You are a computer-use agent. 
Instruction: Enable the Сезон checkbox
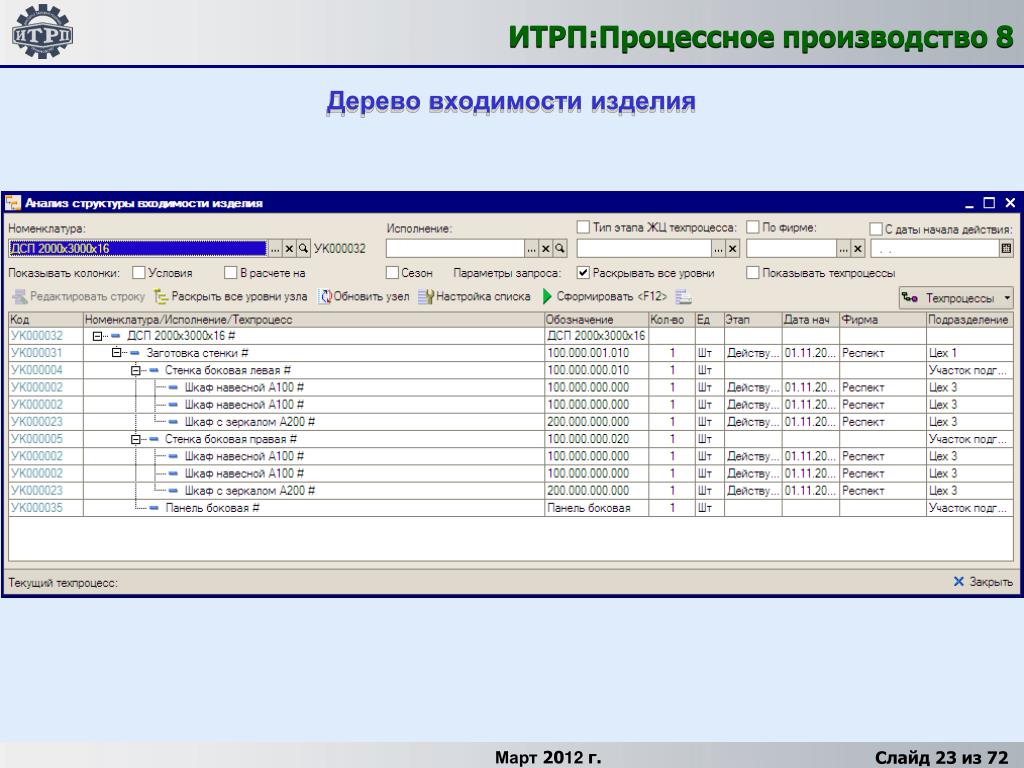point(392,272)
